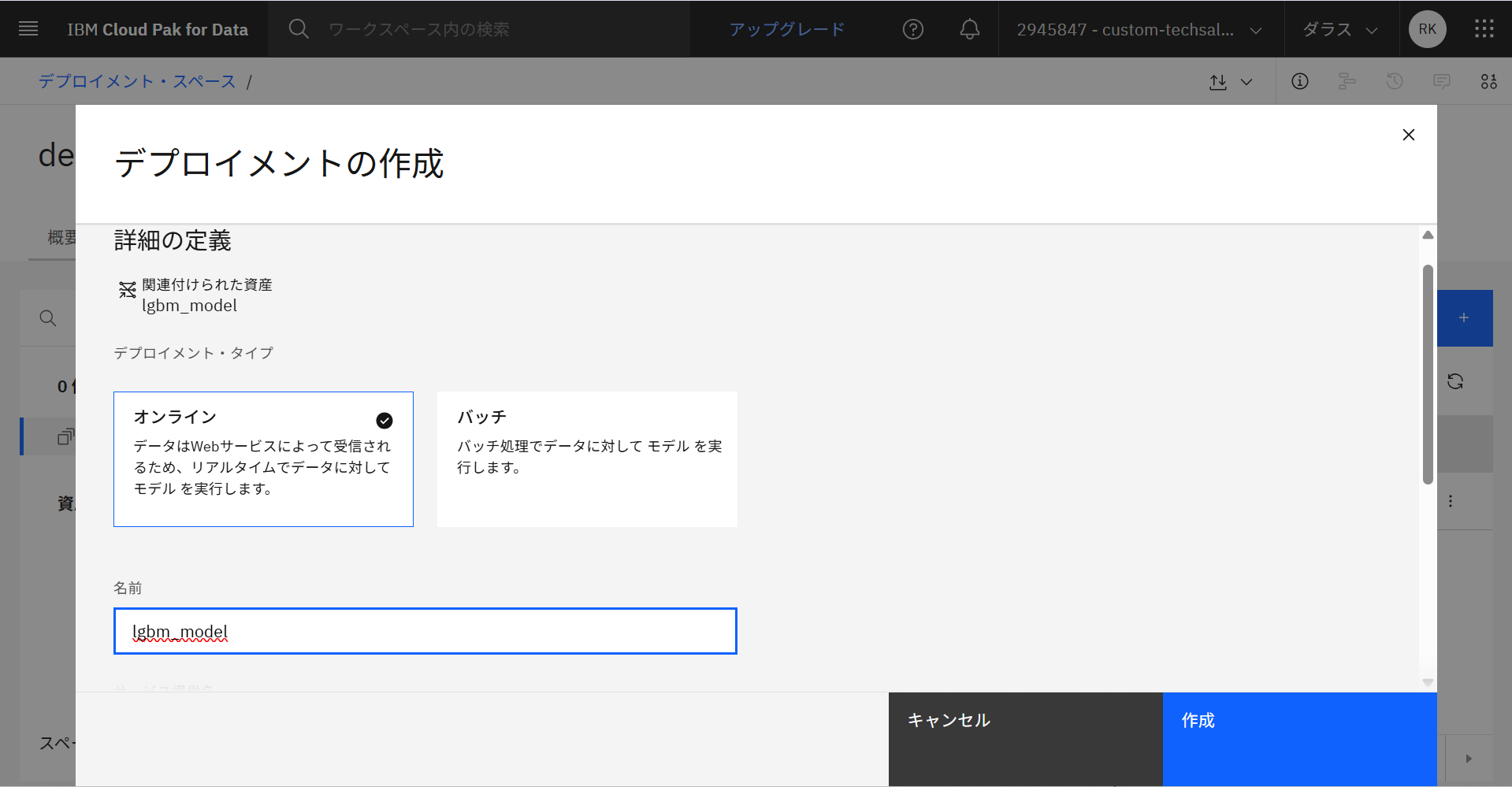
Task: Click the blue plus add button
Action: (x=1465, y=318)
